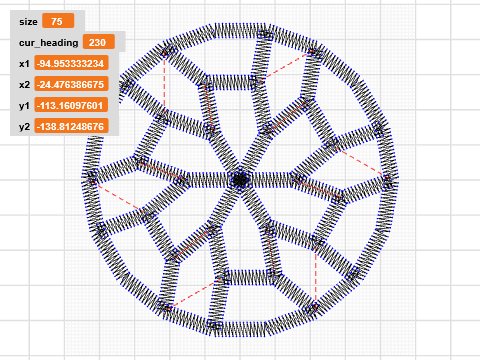This screenshot has width=480, height=360.
Task: Click the "y2" monitor label
Action: [x=24, y=127]
